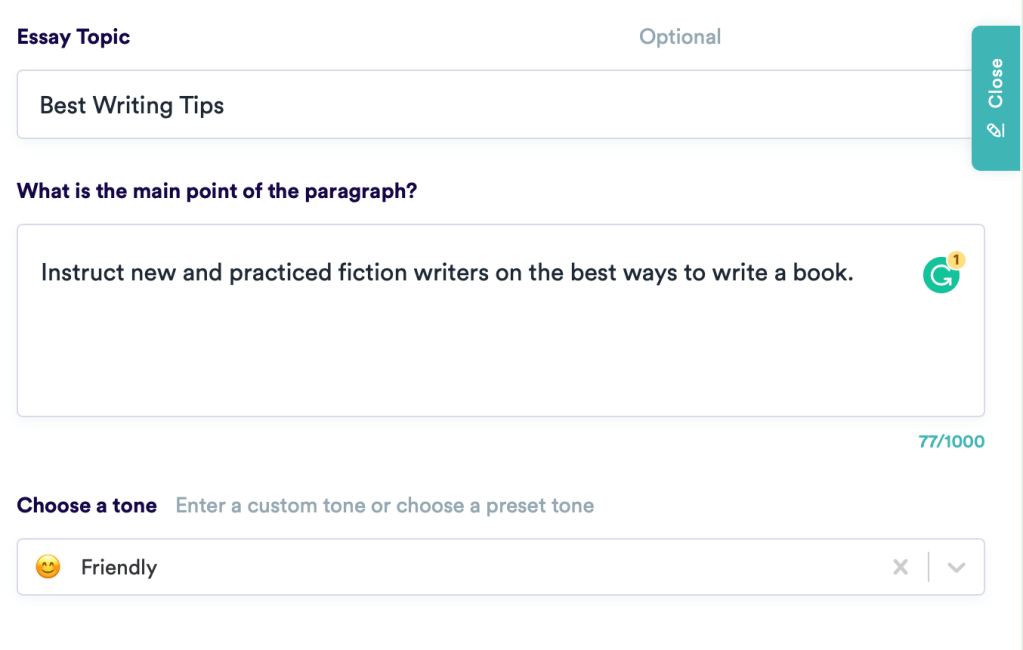Clear the Friendly tone with the X icon
This screenshot has height=650, width=1023.
coord(900,567)
